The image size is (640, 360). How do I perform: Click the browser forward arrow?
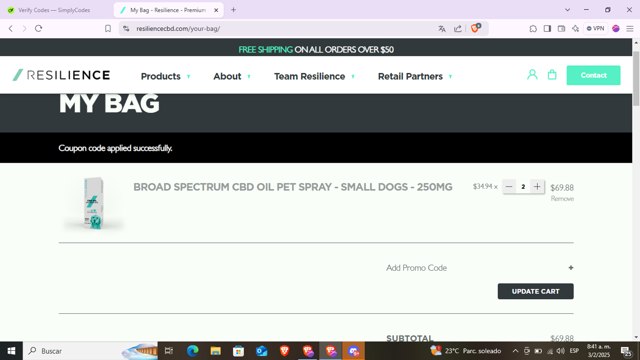coord(24,29)
